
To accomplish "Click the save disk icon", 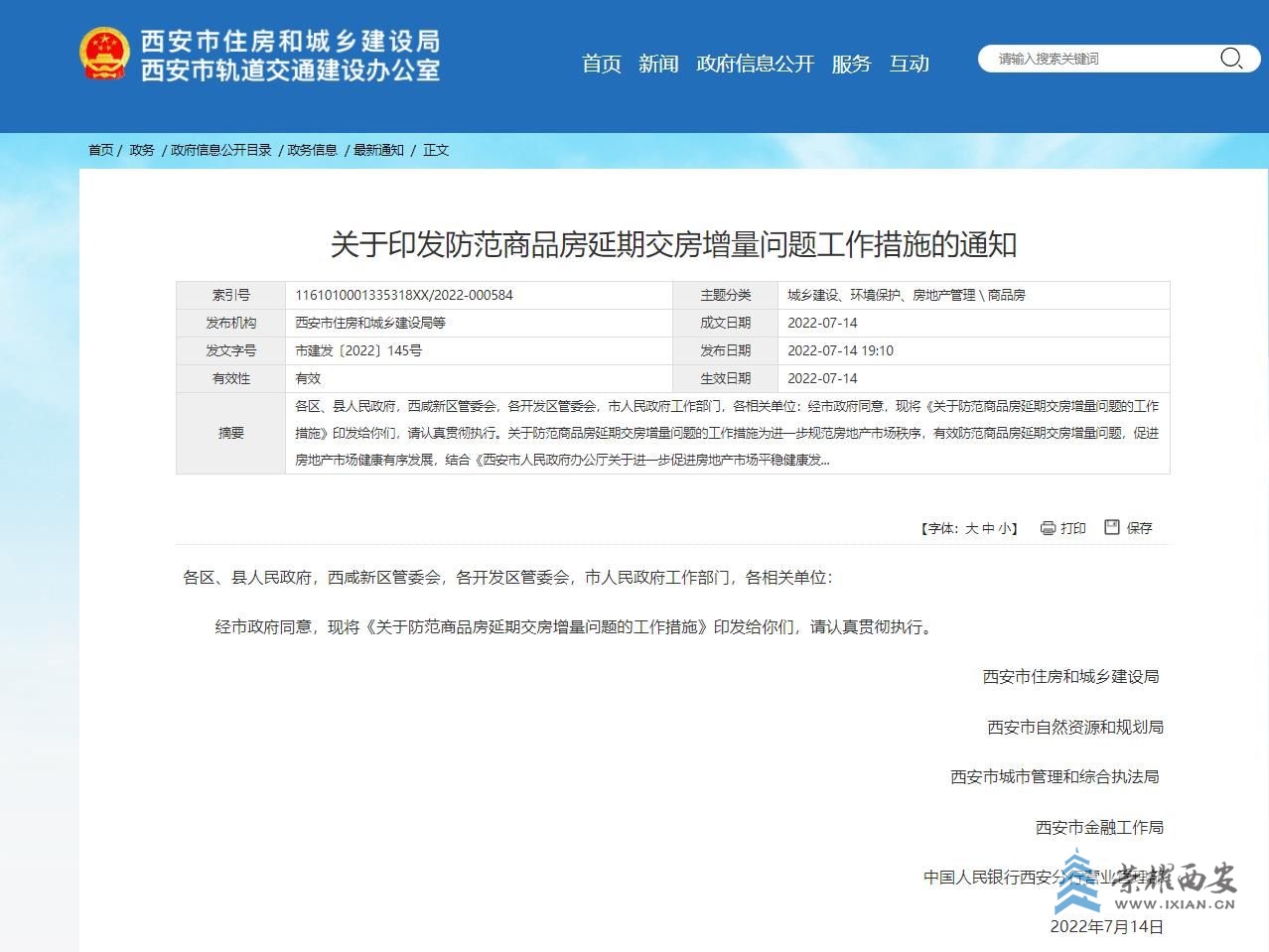I will click(x=1112, y=527).
